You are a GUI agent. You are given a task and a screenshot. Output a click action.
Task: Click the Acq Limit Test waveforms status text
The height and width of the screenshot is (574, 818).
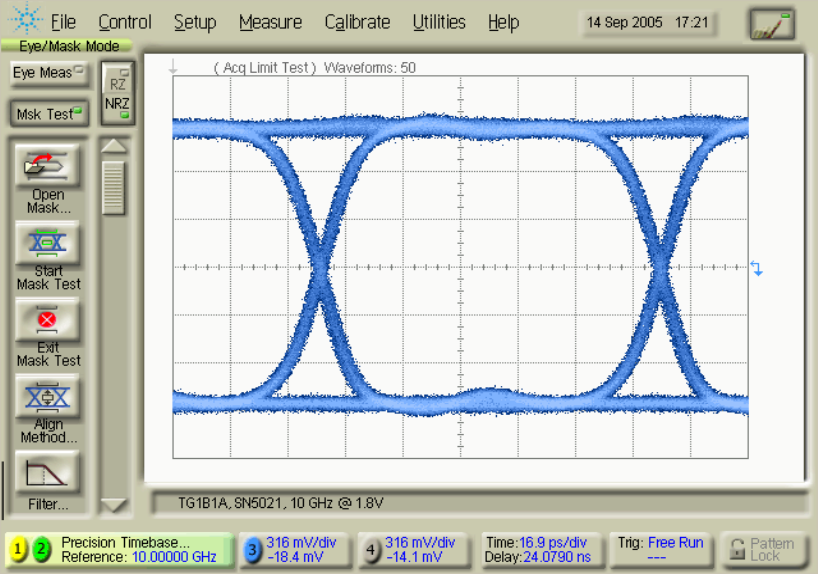click(315, 68)
